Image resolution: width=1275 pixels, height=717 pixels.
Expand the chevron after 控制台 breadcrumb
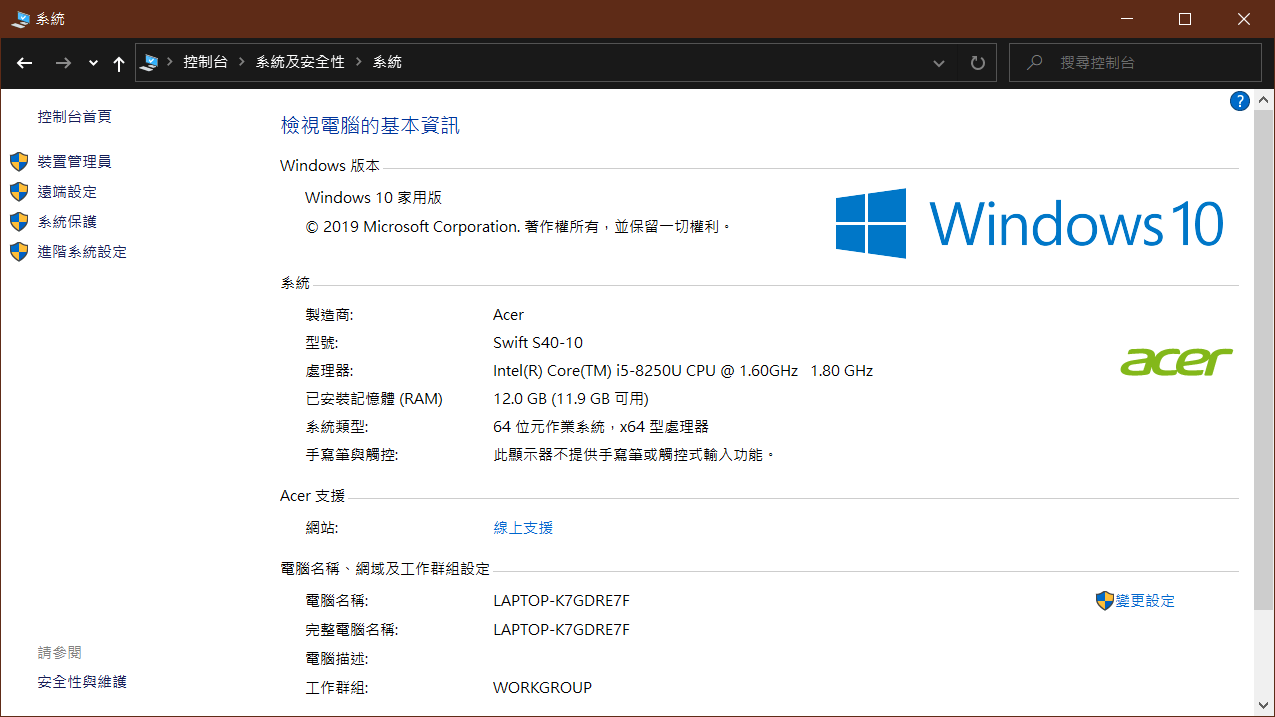241,62
